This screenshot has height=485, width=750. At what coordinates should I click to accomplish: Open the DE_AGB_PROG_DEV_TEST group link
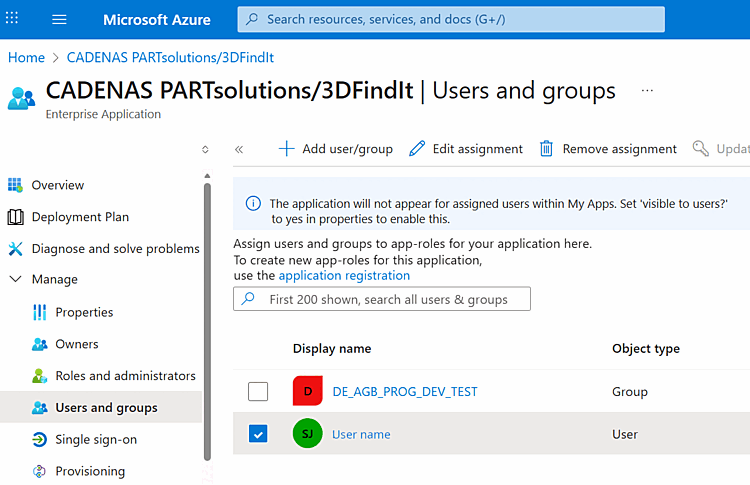click(x=405, y=392)
